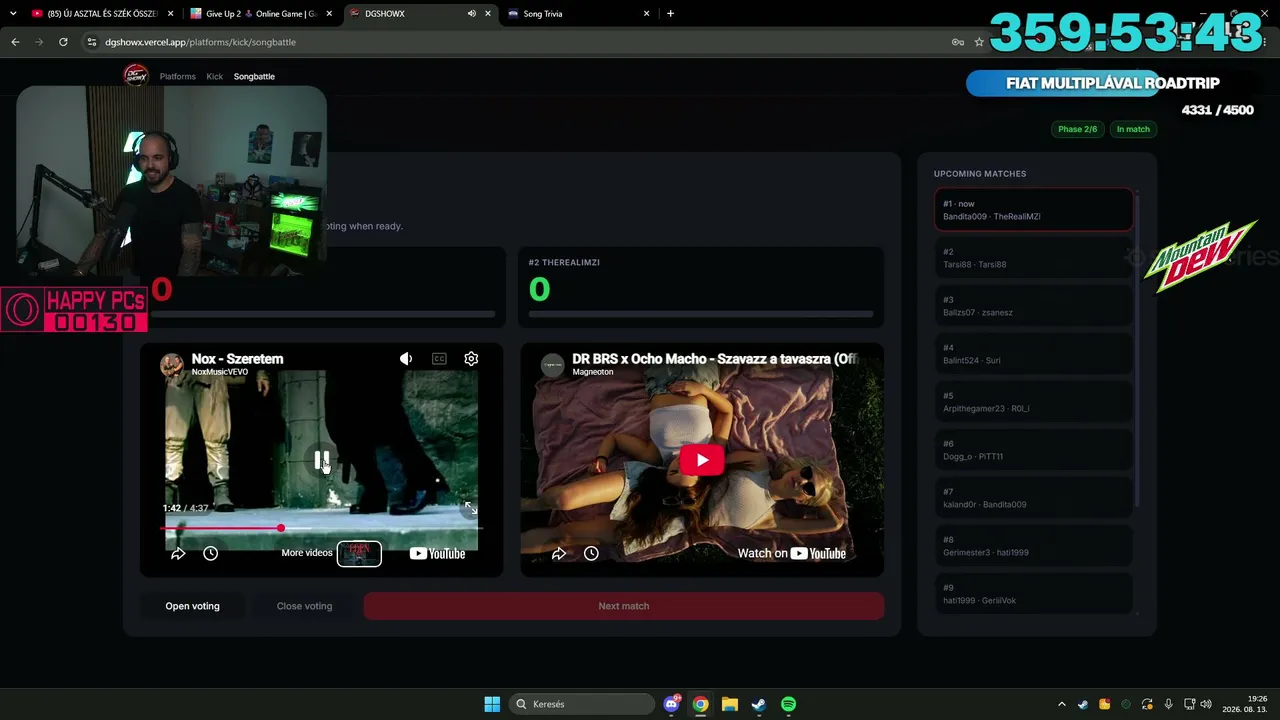1280x720 pixels.
Task: Open DR BRS x Ocho Macho video title
Action: pos(715,359)
